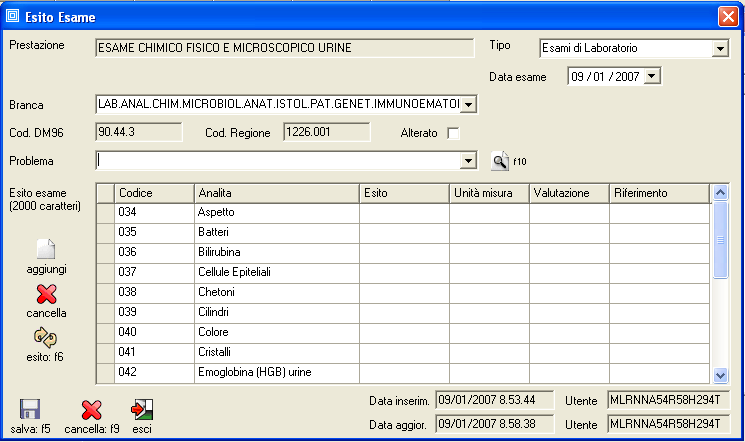Click the Valutazione column header
Screen dimensions: 745x442
[568, 192]
